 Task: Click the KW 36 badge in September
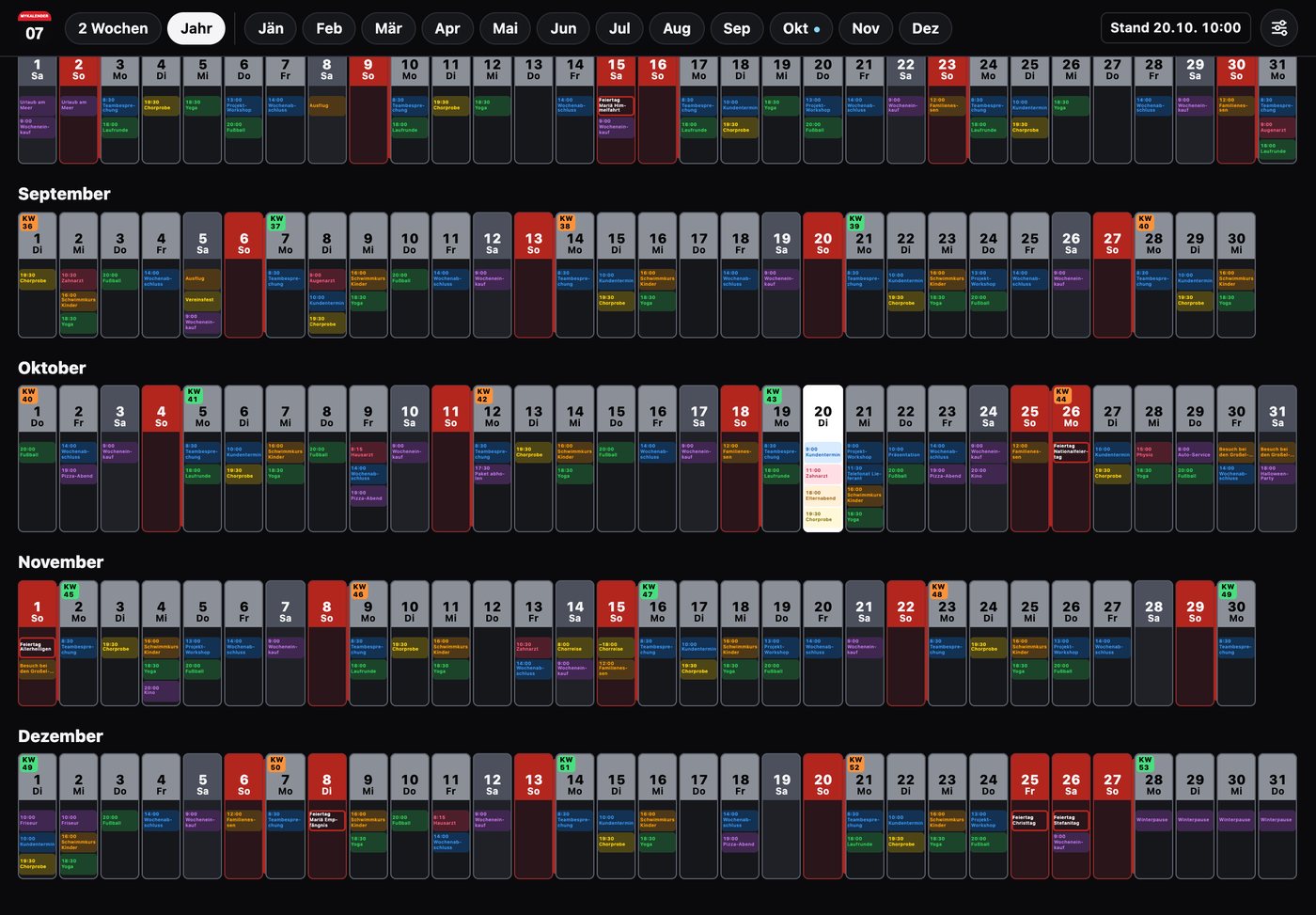[28, 222]
